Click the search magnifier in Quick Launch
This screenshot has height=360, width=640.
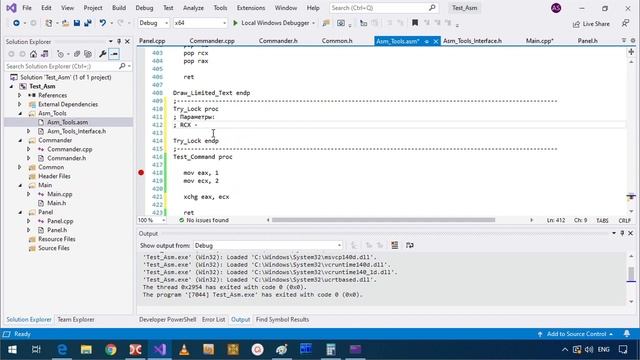coord(432,8)
